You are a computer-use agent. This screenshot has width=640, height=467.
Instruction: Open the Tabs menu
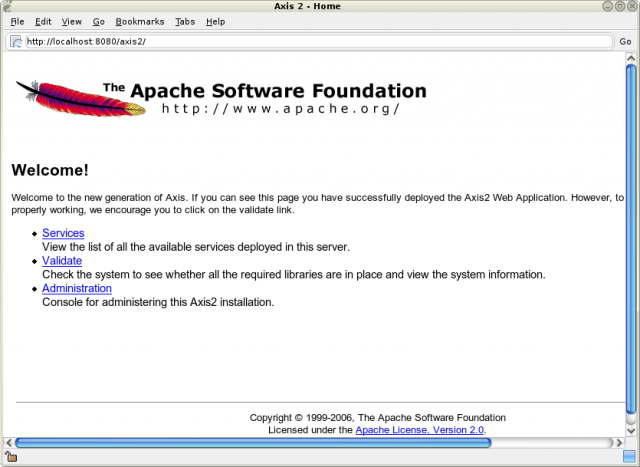[185, 22]
